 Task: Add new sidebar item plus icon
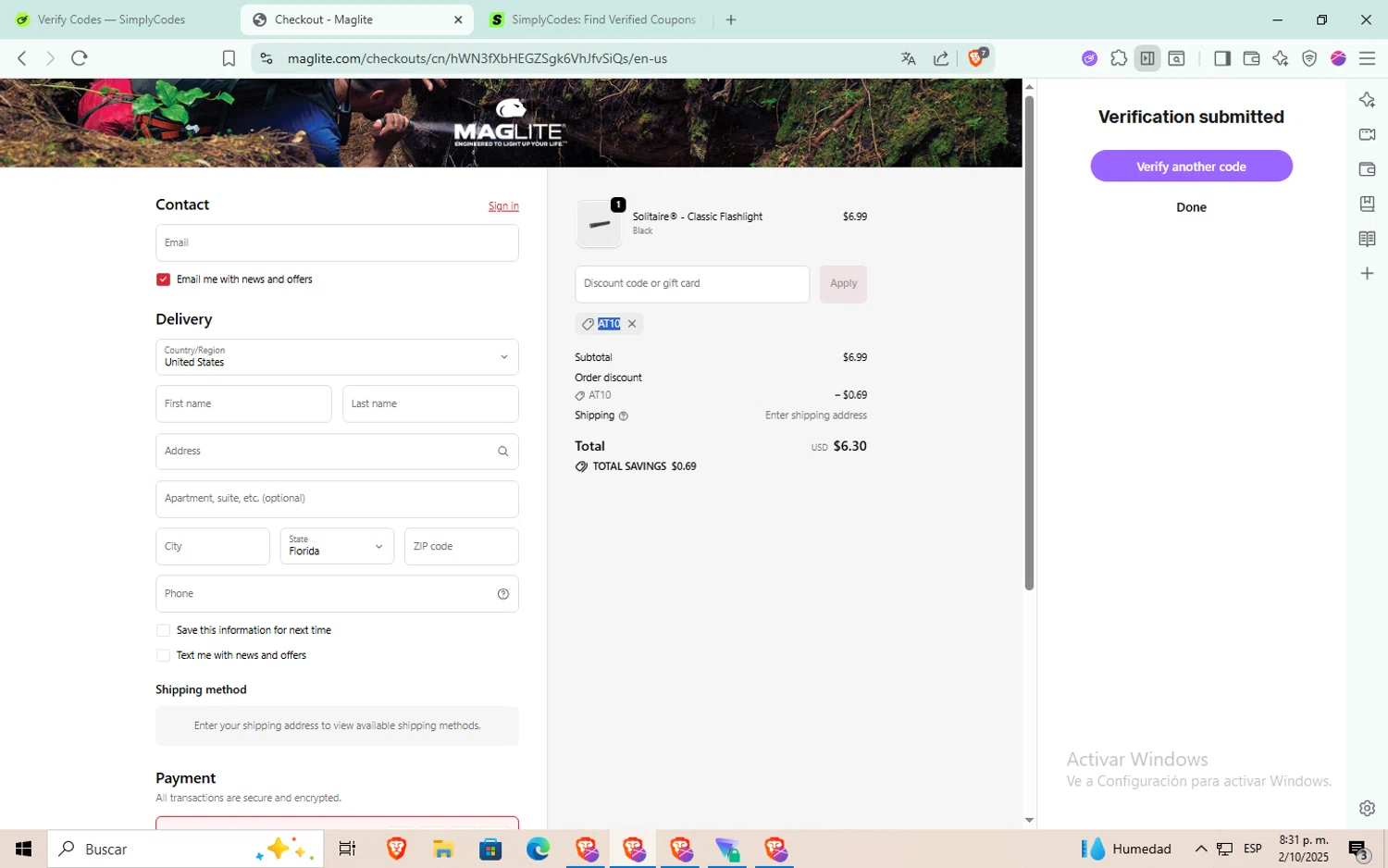click(1367, 273)
